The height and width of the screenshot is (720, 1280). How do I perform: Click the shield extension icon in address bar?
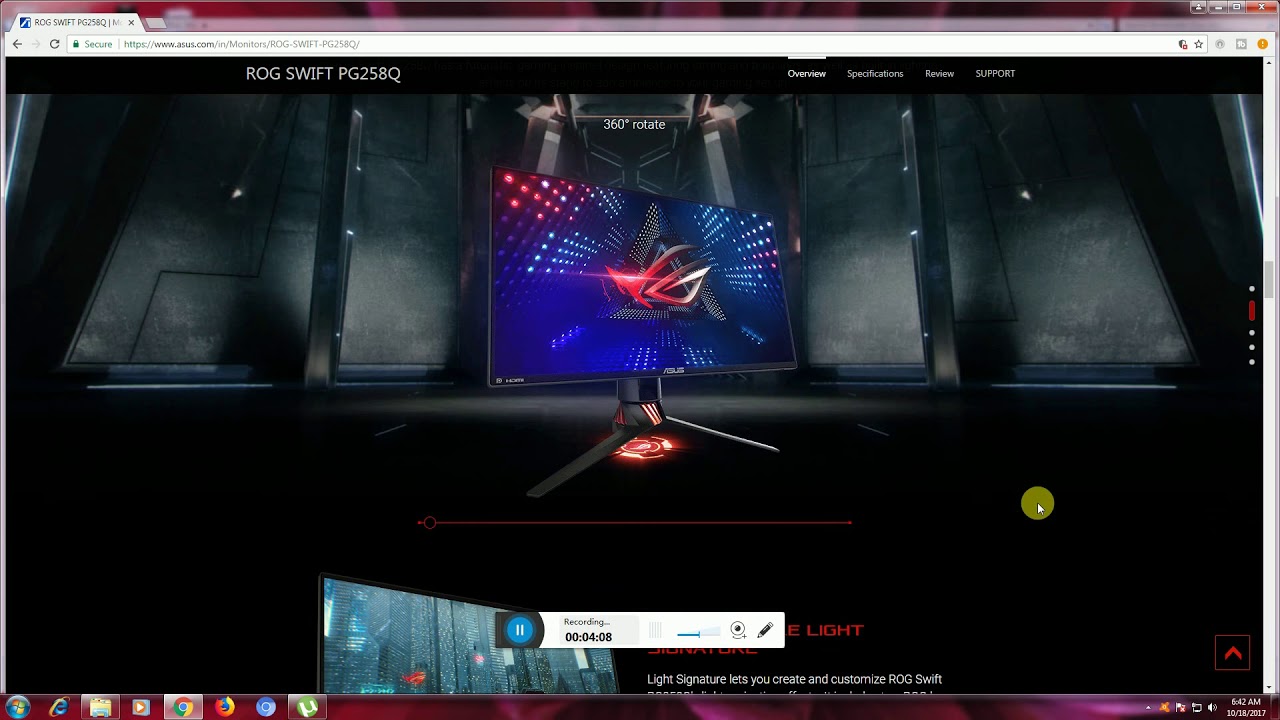click(x=1183, y=44)
